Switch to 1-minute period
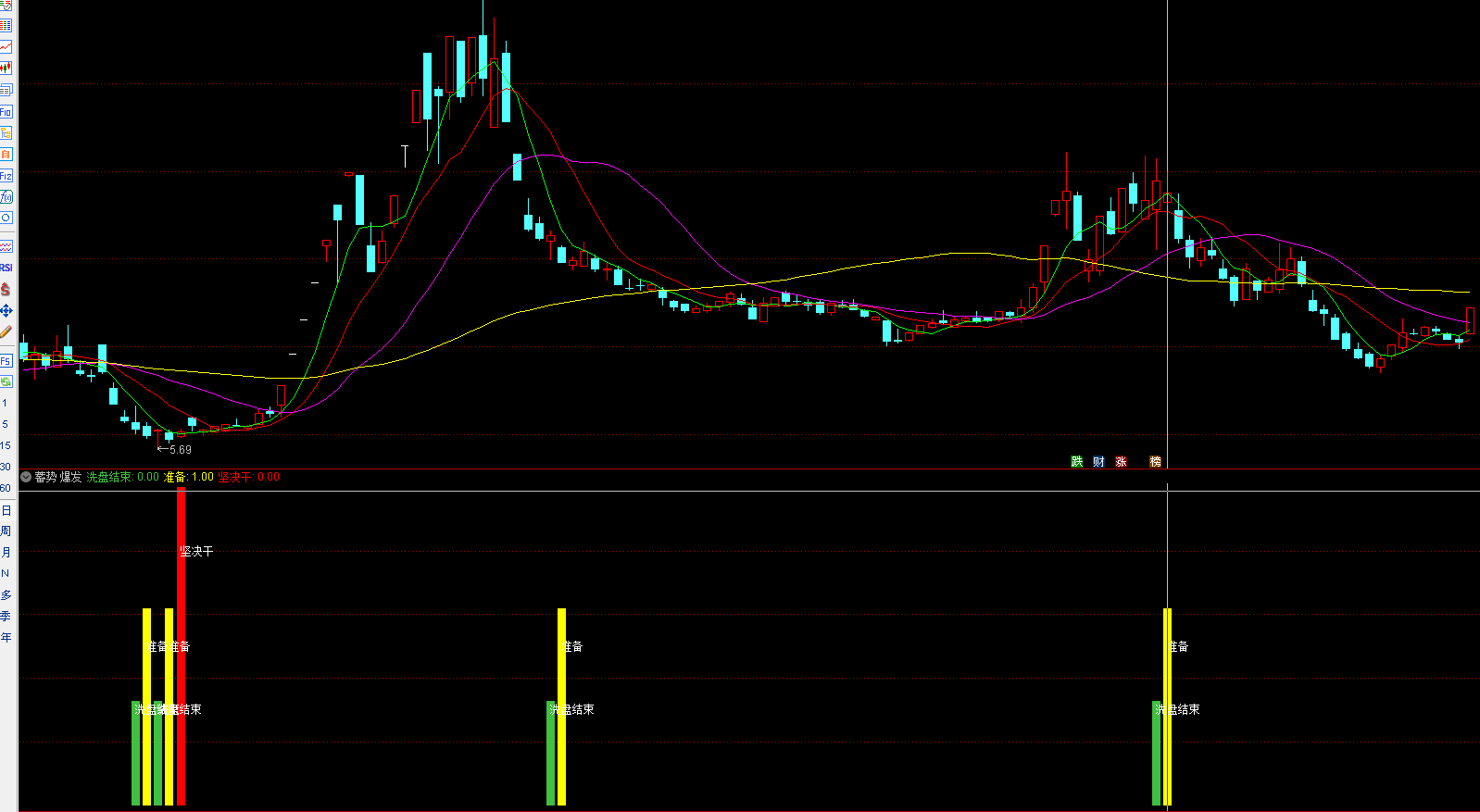This screenshot has height=812, width=1480. pos(5,403)
